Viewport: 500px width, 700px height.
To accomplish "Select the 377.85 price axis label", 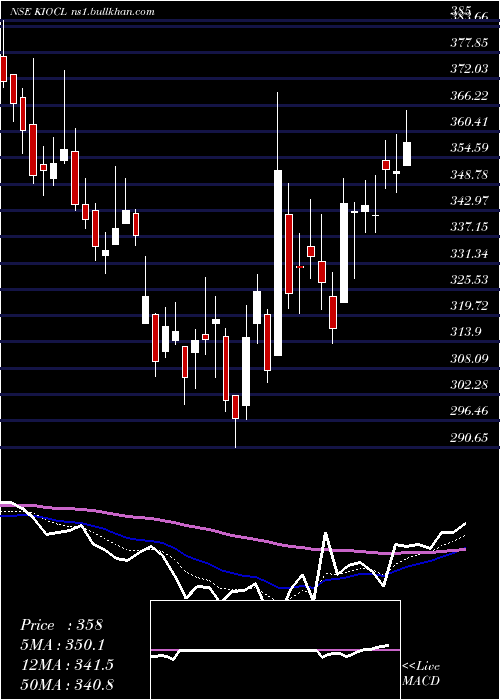I will (x=469, y=42).
